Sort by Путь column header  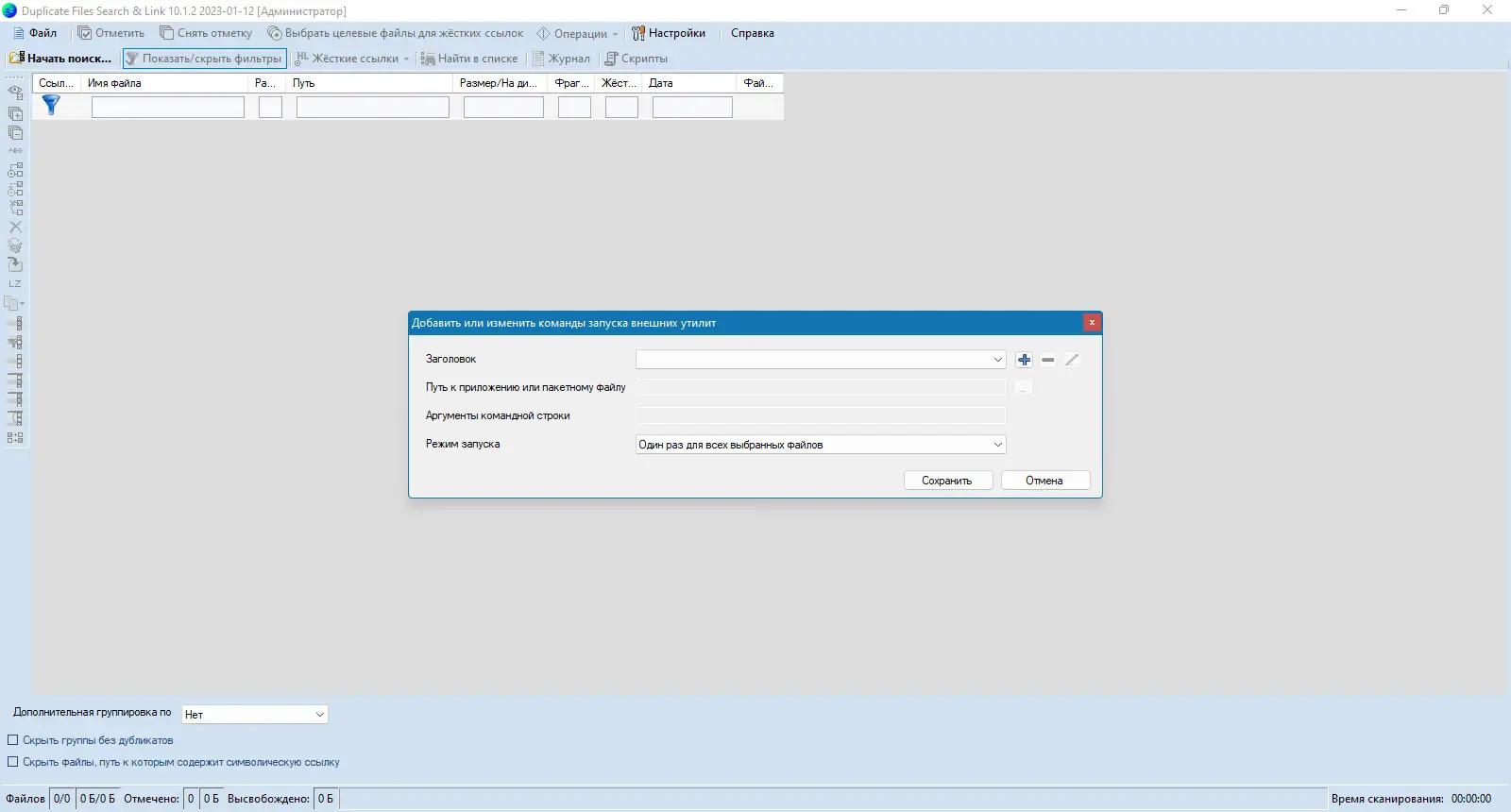point(369,83)
